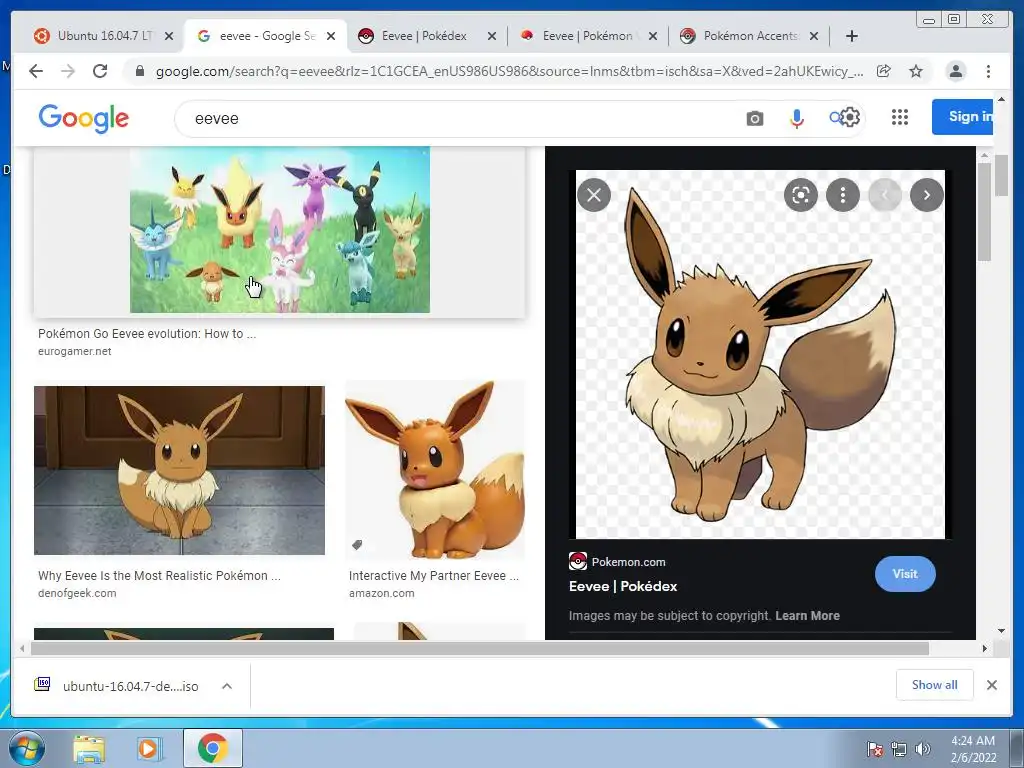The height and width of the screenshot is (768, 1024).
Task: Close the Pokémon Accents tab
Action: click(814, 36)
